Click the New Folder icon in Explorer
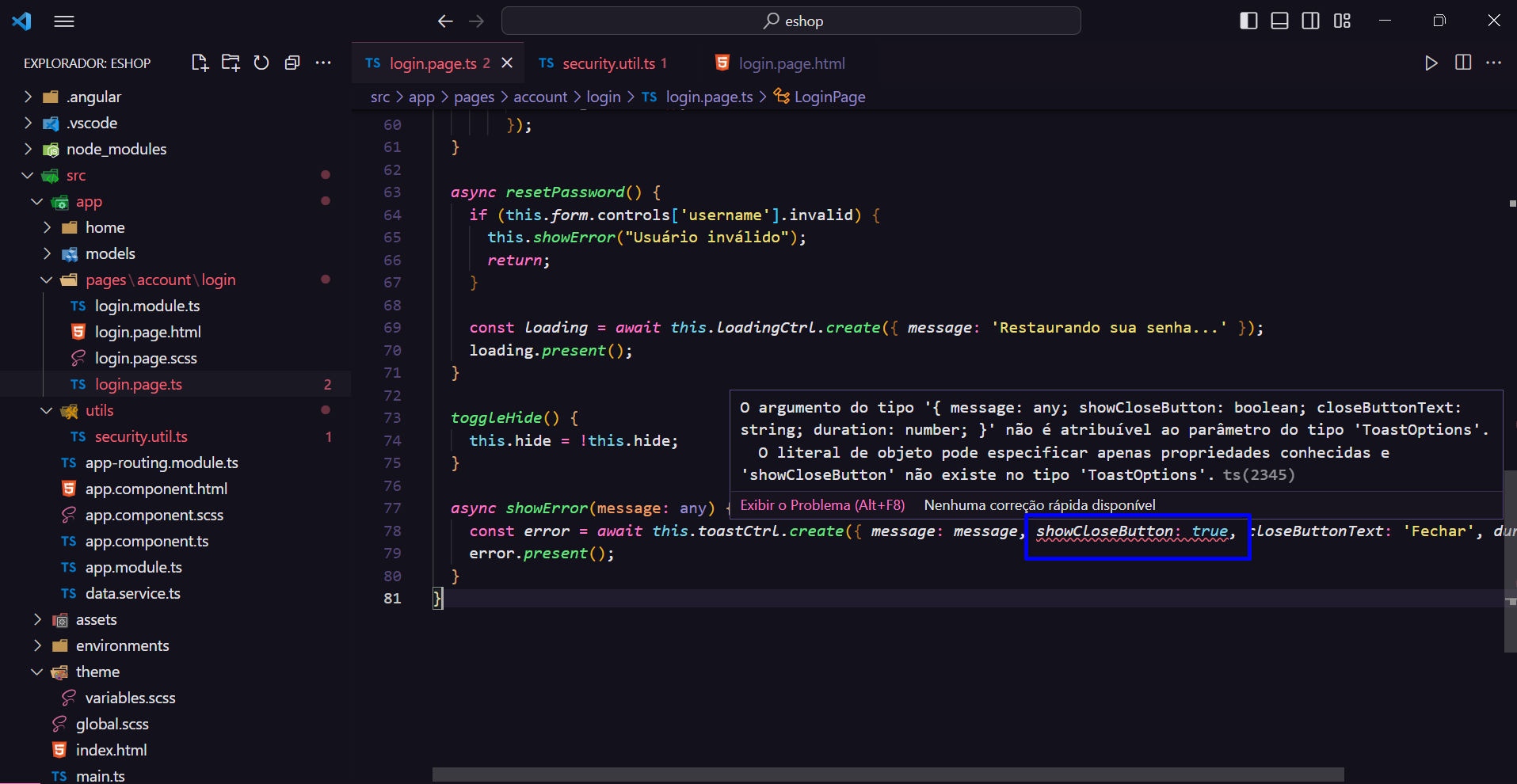1517x784 pixels. 231,63
